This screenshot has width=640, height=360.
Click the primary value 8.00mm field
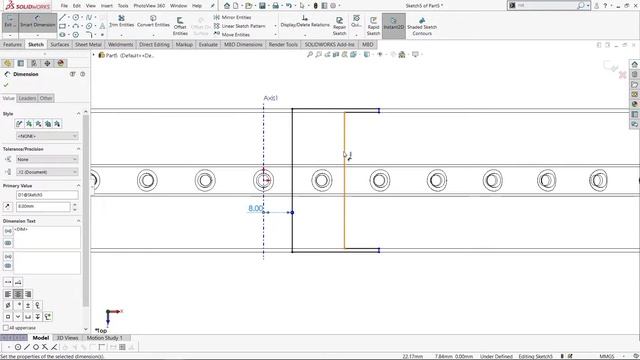click(x=43, y=207)
